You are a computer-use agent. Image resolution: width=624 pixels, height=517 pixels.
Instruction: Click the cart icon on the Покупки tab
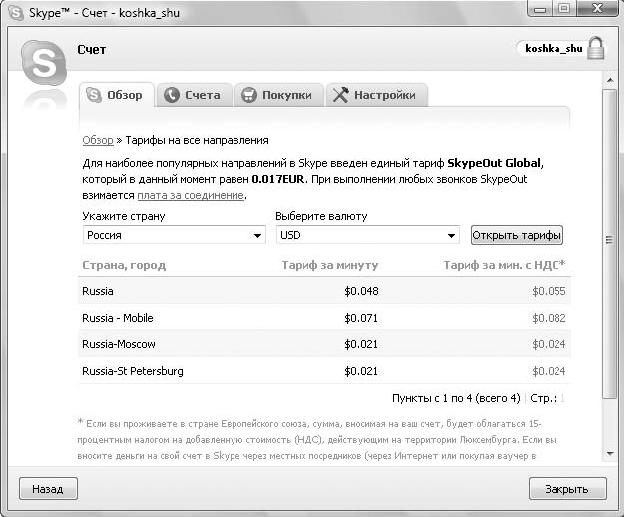click(249, 95)
